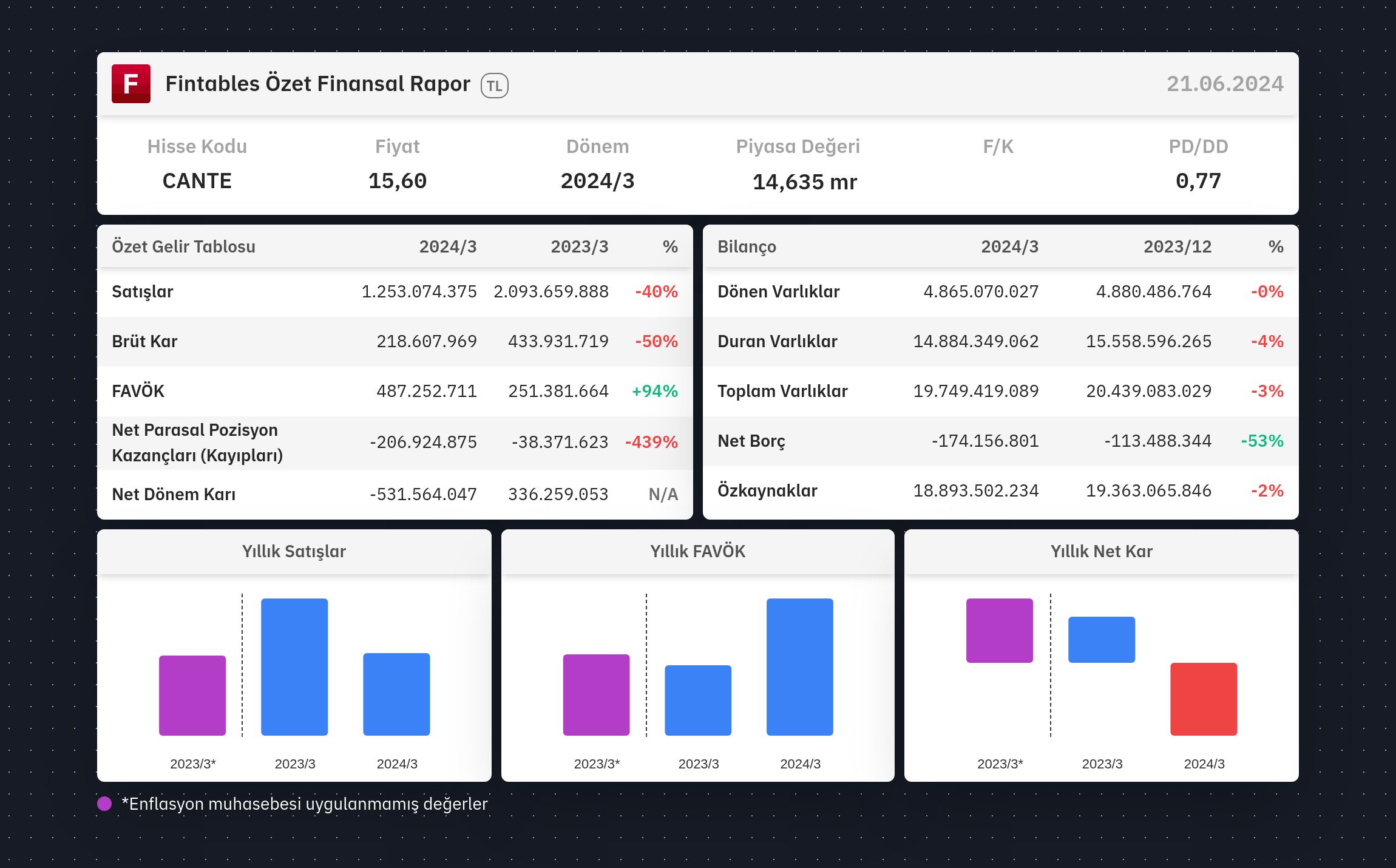Select the stock code CANTE
The height and width of the screenshot is (868, 1396).
tap(197, 181)
